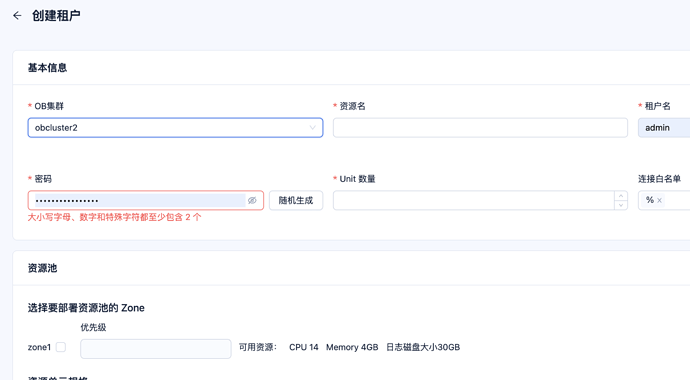Click the zone1 优先级 input box
This screenshot has width=690, height=380.
tap(156, 349)
